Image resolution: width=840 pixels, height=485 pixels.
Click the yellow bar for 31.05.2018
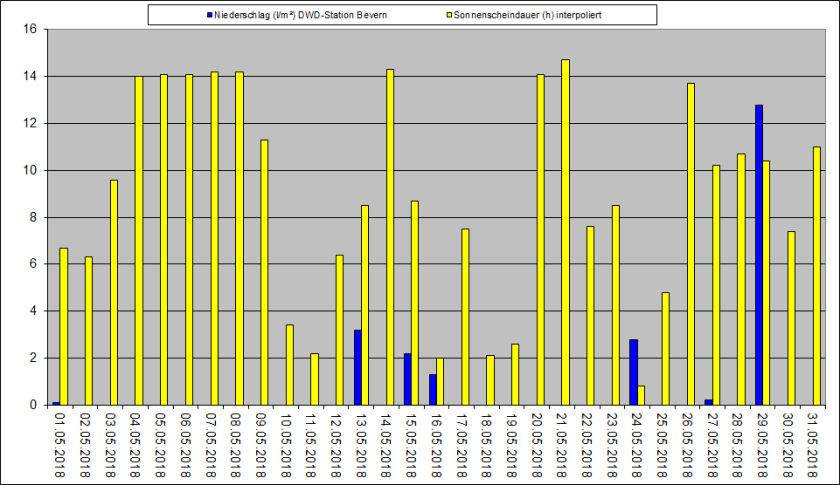816,276
